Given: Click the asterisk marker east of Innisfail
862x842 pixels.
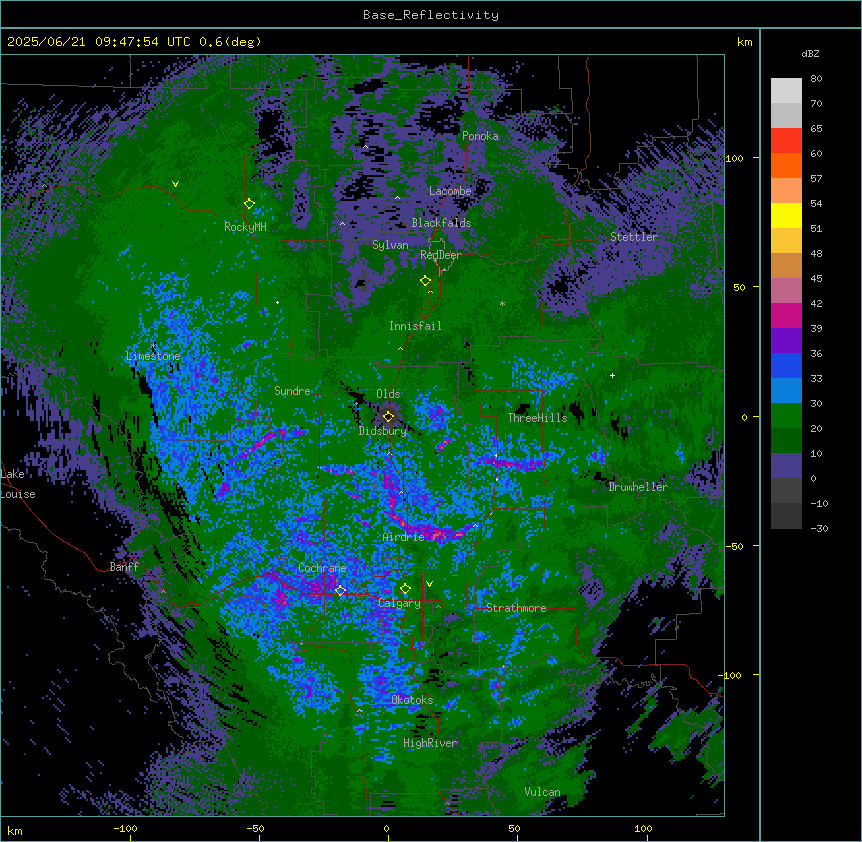Looking at the screenshot, I should point(502,303).
